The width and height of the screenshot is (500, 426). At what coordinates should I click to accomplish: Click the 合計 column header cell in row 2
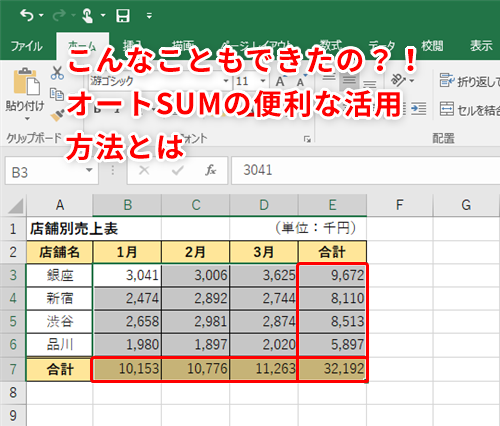coord(332,252)
